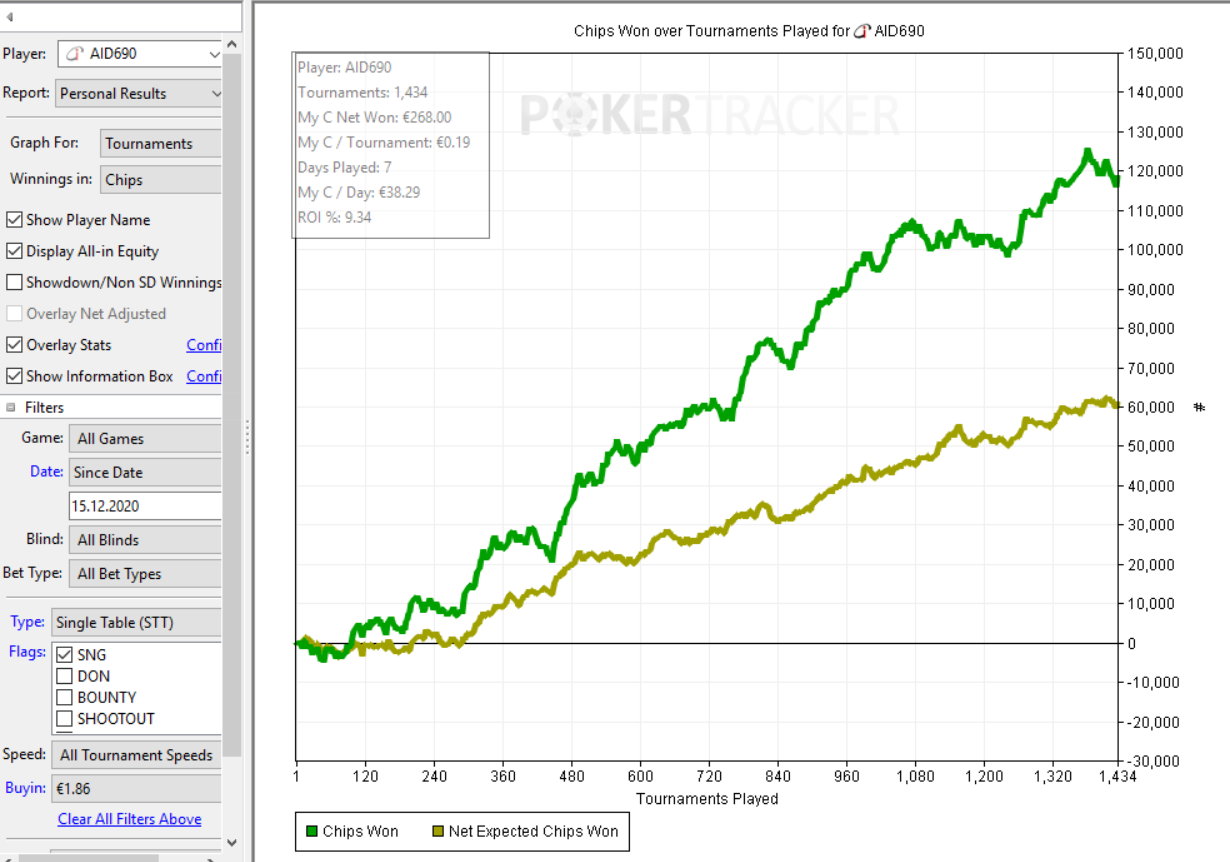Click the panel splitter grip dots
1230x862 pixels.
(247, 437)
